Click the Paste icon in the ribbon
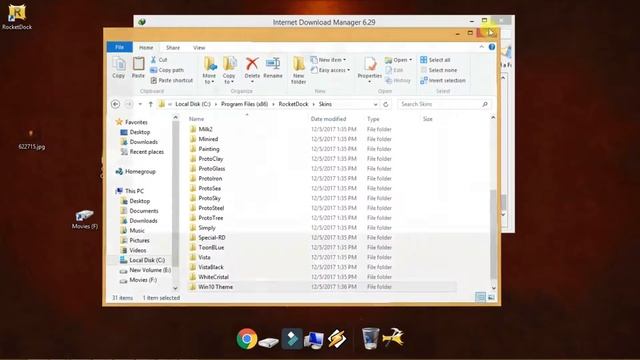The width and height of the screenshot is (640, 360). point(138,67)
